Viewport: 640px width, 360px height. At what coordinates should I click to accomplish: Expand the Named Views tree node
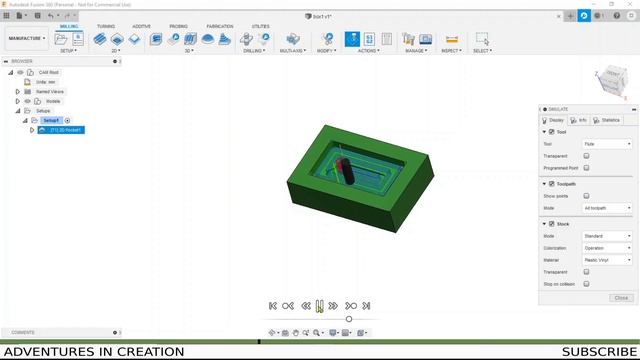18,91
